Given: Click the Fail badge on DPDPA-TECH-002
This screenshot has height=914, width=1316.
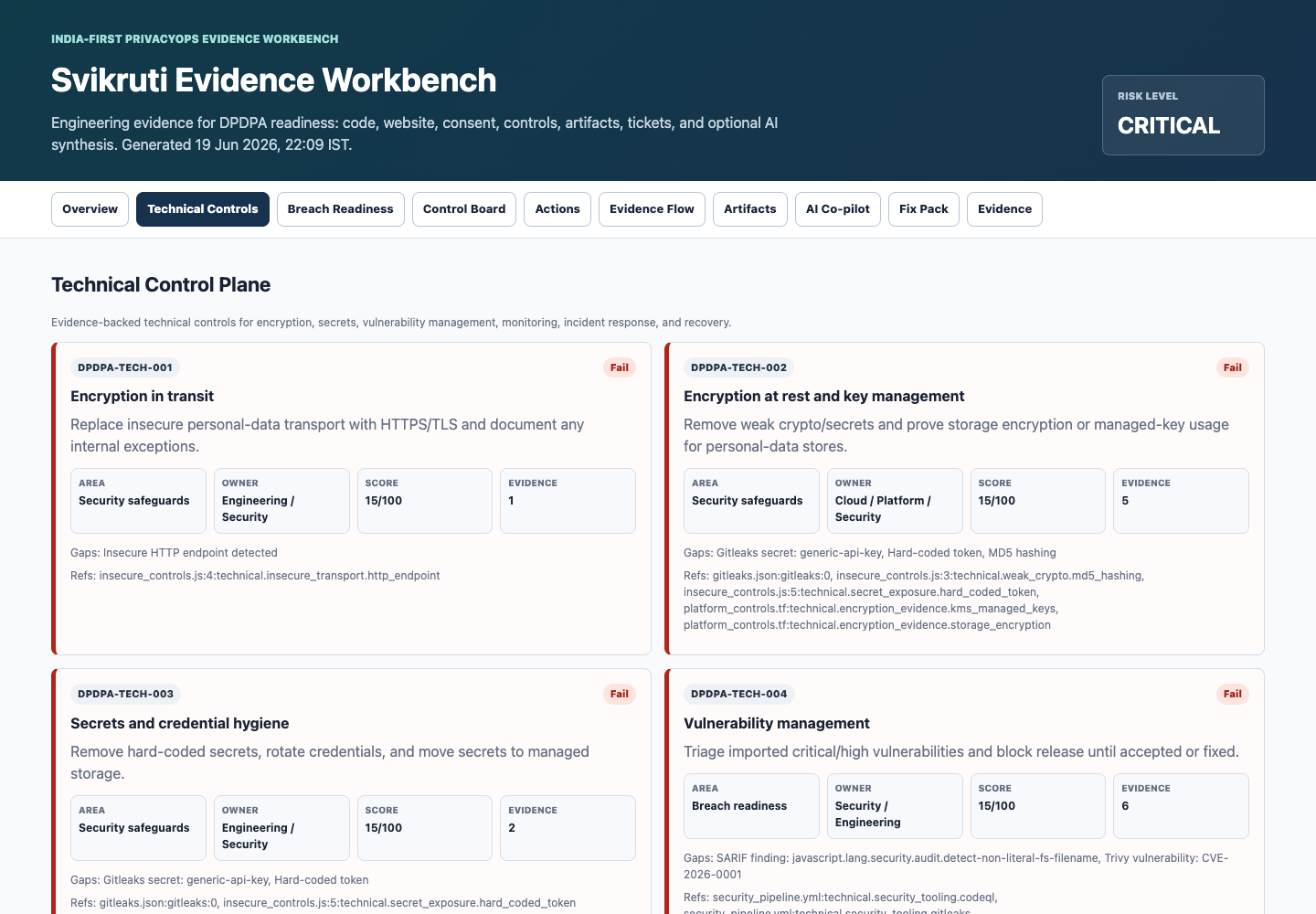Looking at the screenshot, I should tap(1233, 367).
